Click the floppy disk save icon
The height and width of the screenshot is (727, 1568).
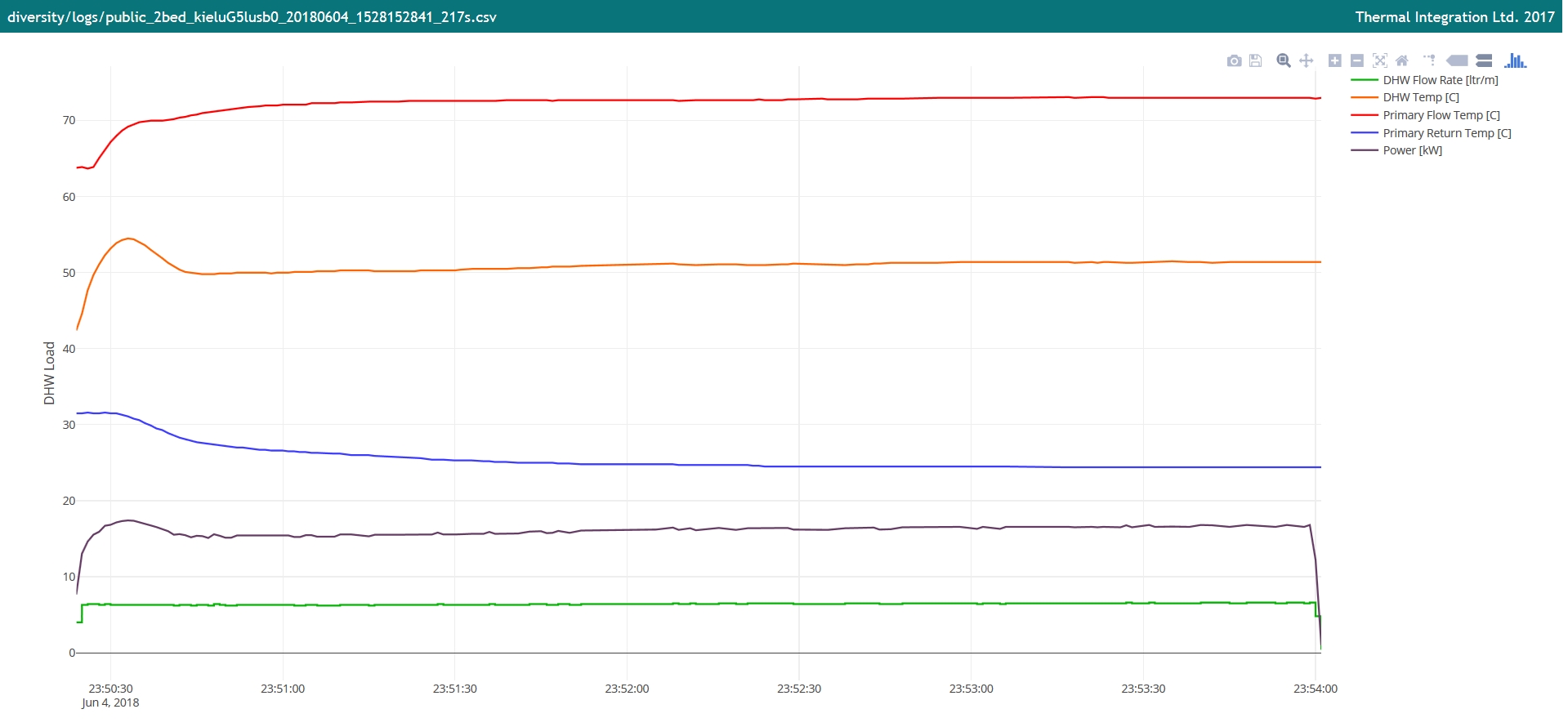(1256, 60)
